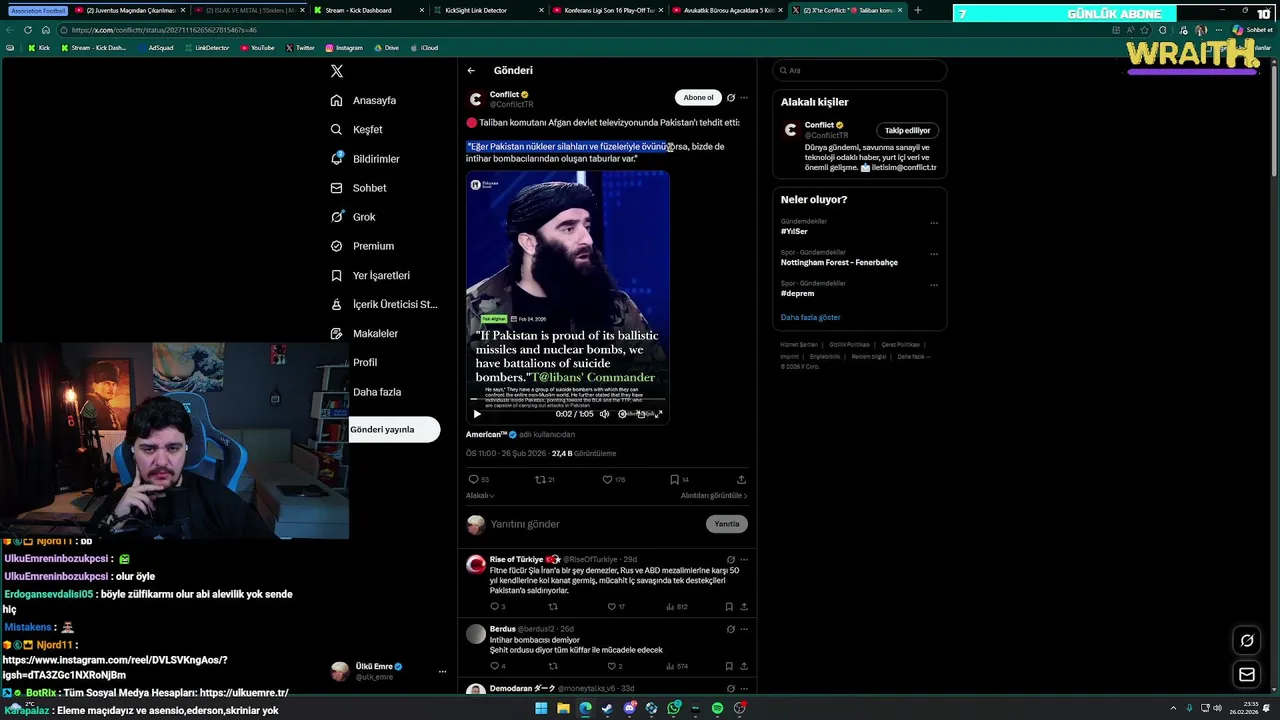Open #deprem trending topic
1280x720 pixels.
(x=797, y=294)
